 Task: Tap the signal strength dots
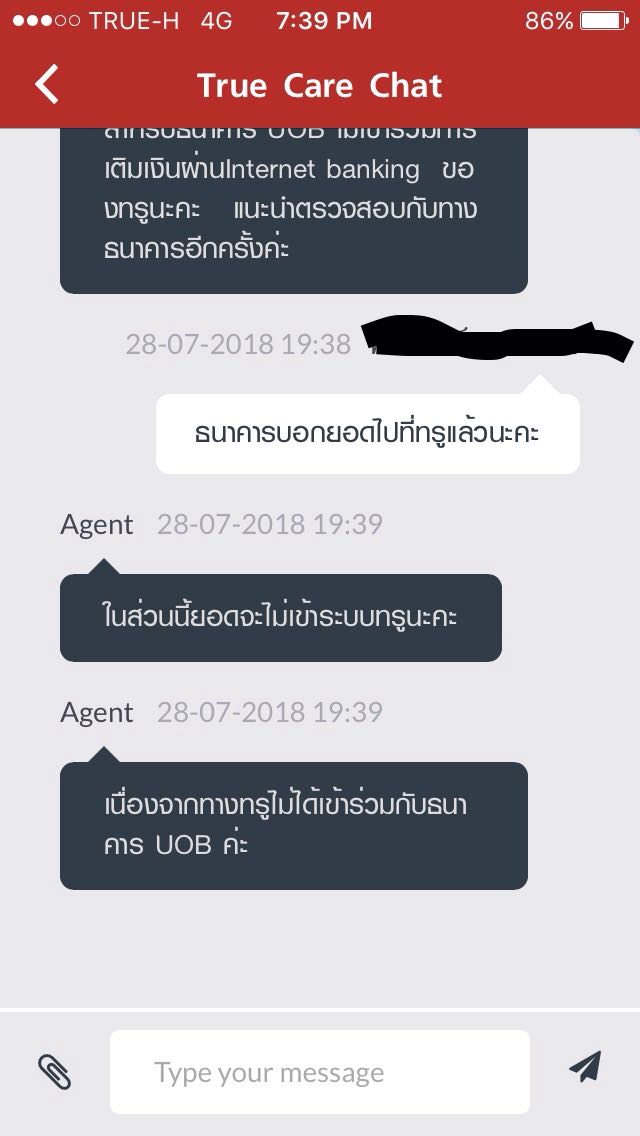(x=46, y=21)
